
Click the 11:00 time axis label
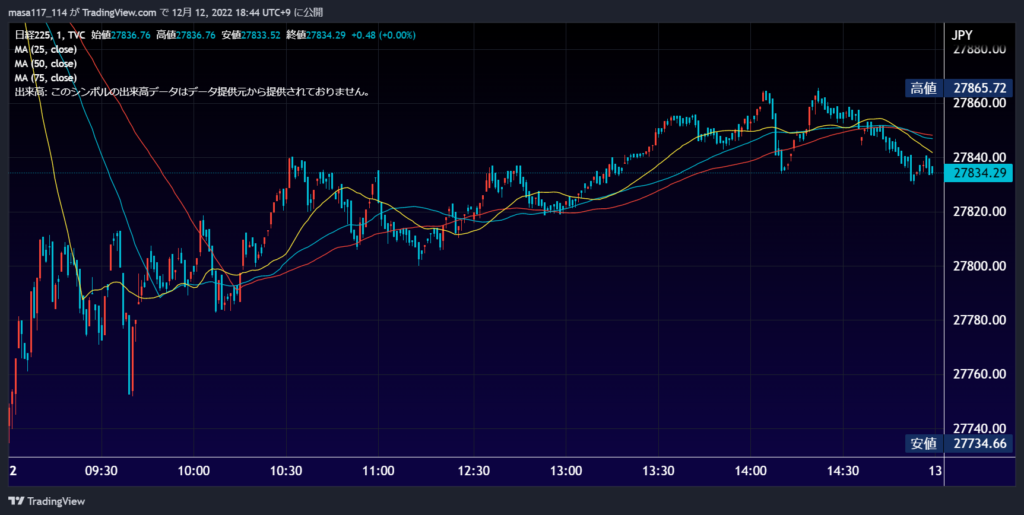[x=378, y=471]
